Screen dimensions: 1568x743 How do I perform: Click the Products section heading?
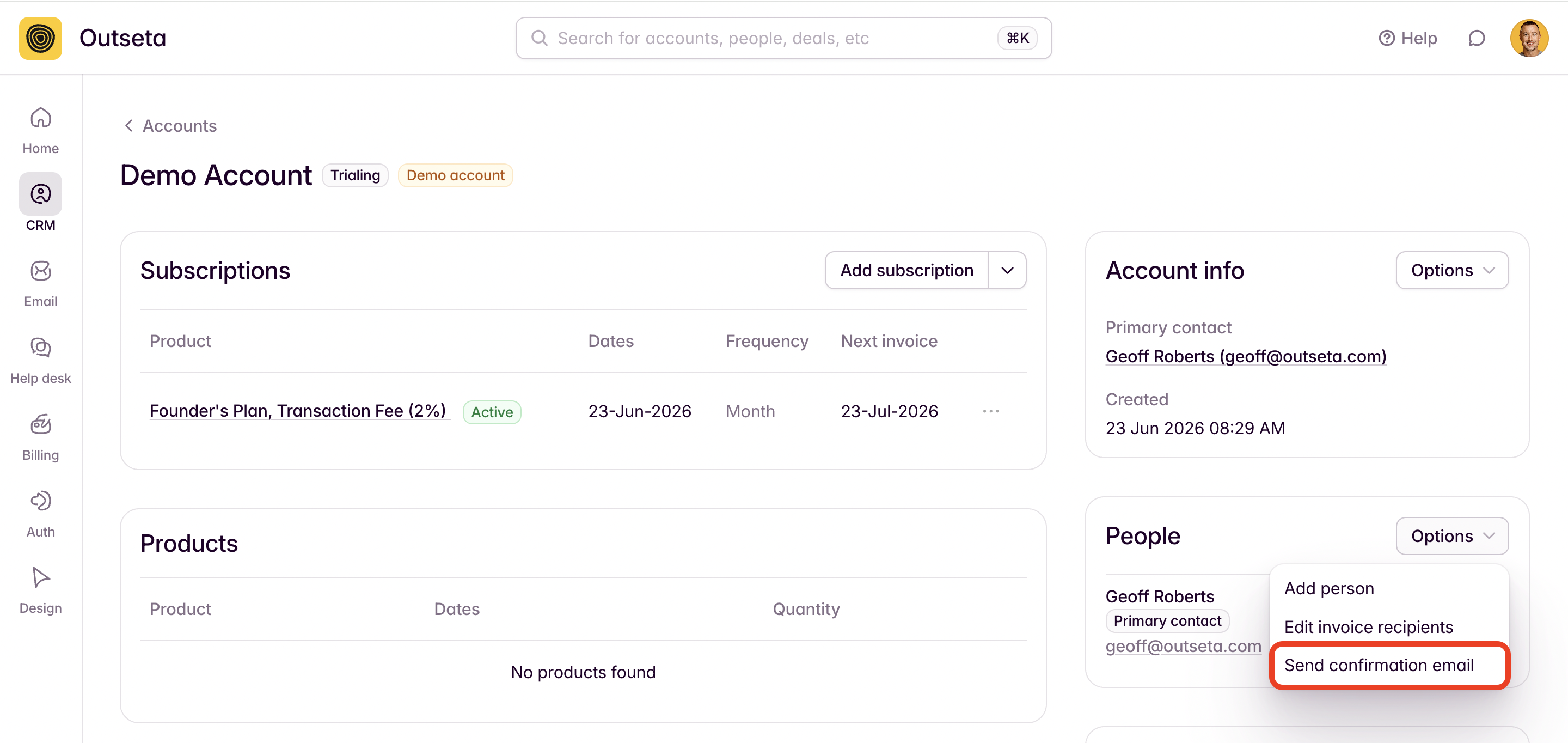pos(189,543)
